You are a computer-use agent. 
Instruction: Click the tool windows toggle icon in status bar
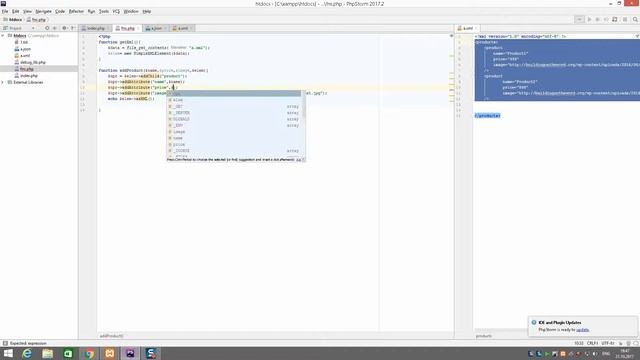tap(5, 343)
